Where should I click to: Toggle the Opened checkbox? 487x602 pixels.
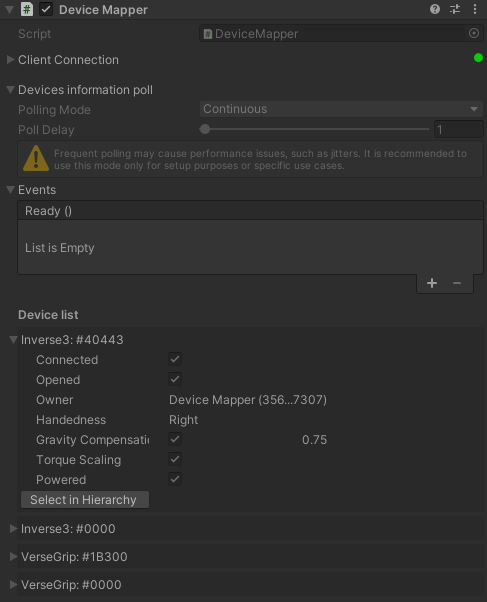point(175,379)
